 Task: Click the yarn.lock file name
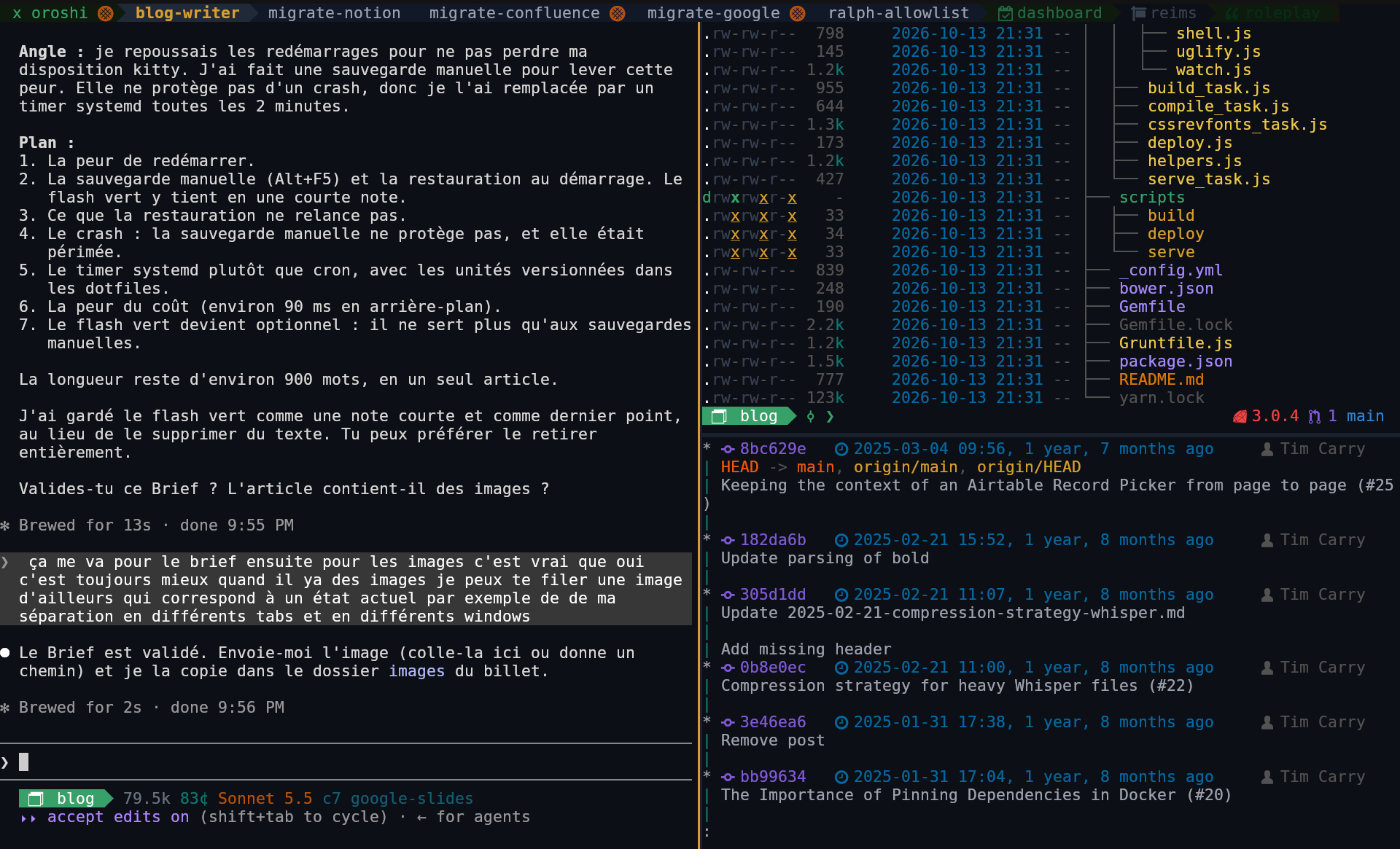tap(1162, 398)
